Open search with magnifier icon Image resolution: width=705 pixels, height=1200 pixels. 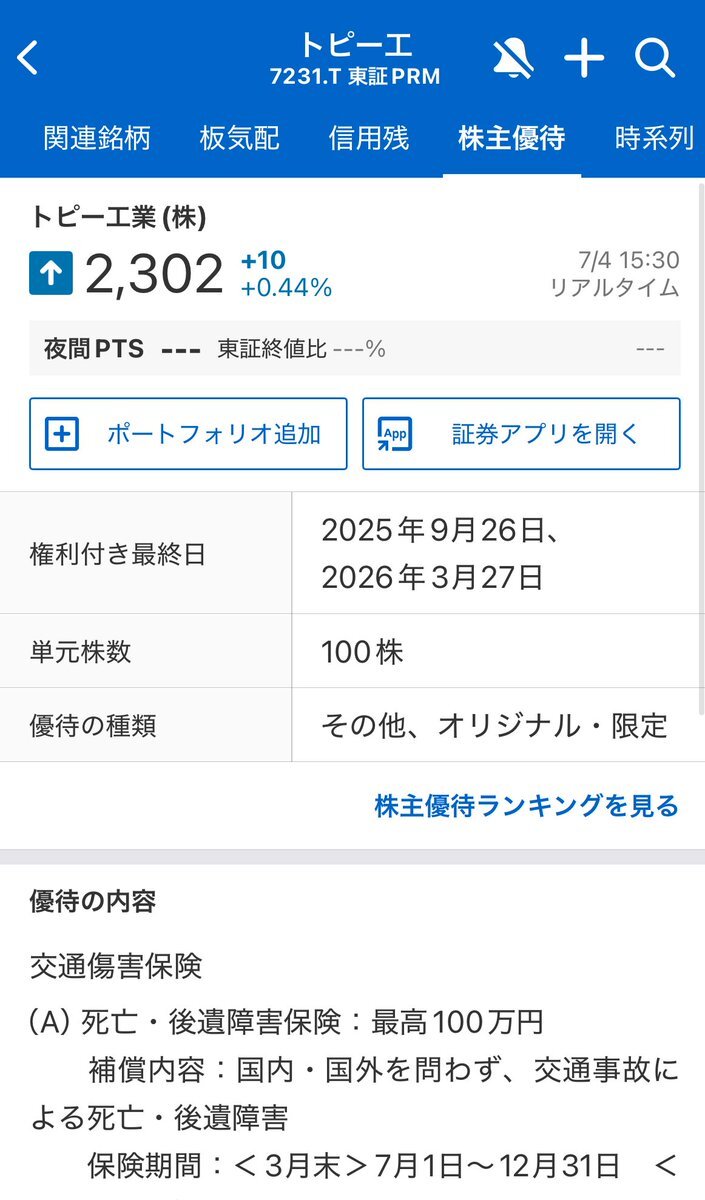(656, 59)
